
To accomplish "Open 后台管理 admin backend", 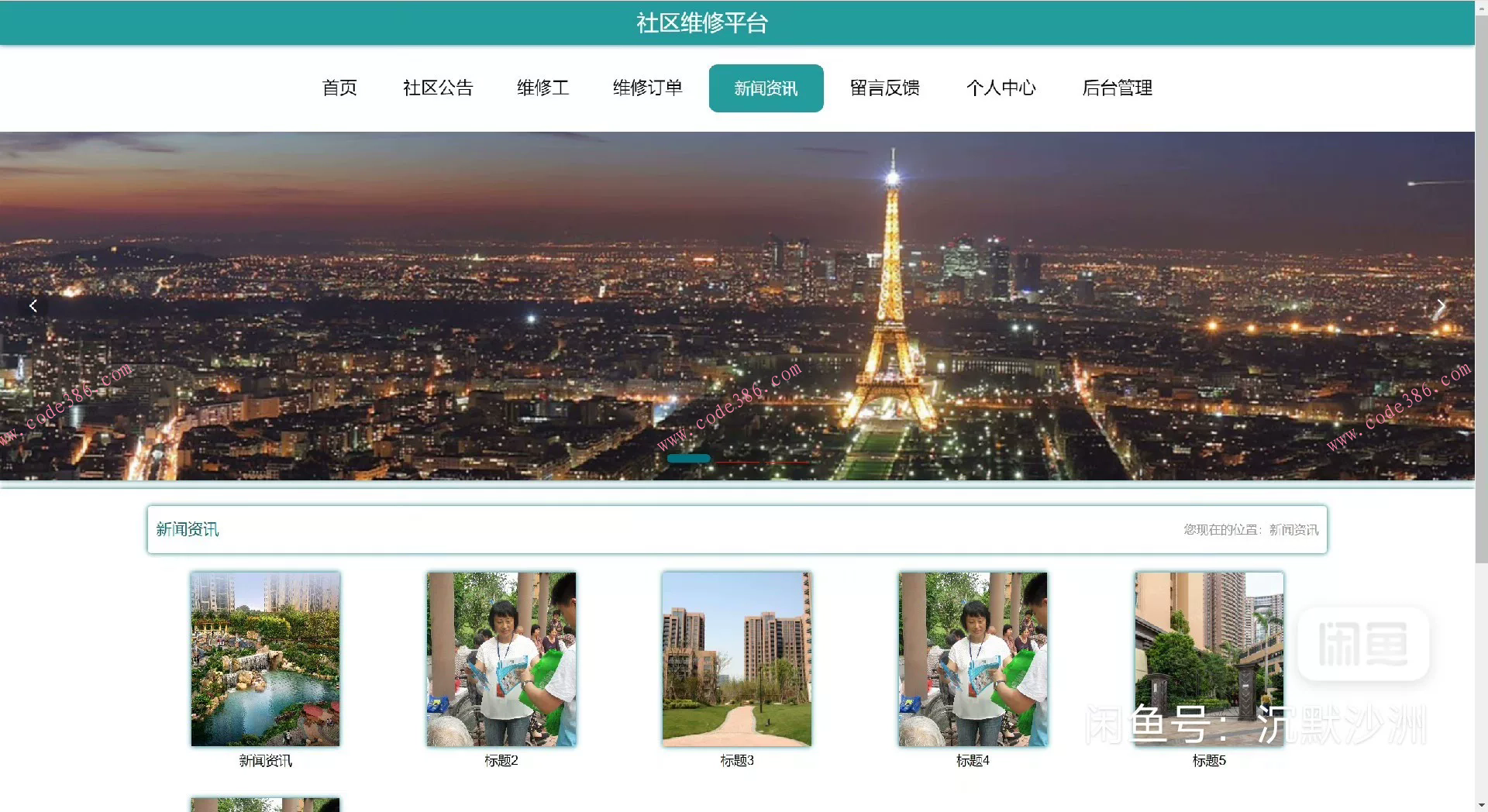I will click(1118, 88).
